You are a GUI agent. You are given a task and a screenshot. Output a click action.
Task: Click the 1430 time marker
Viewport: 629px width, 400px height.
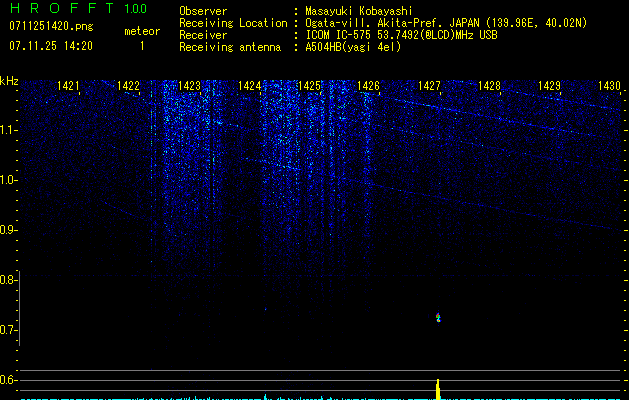point(609,86)
